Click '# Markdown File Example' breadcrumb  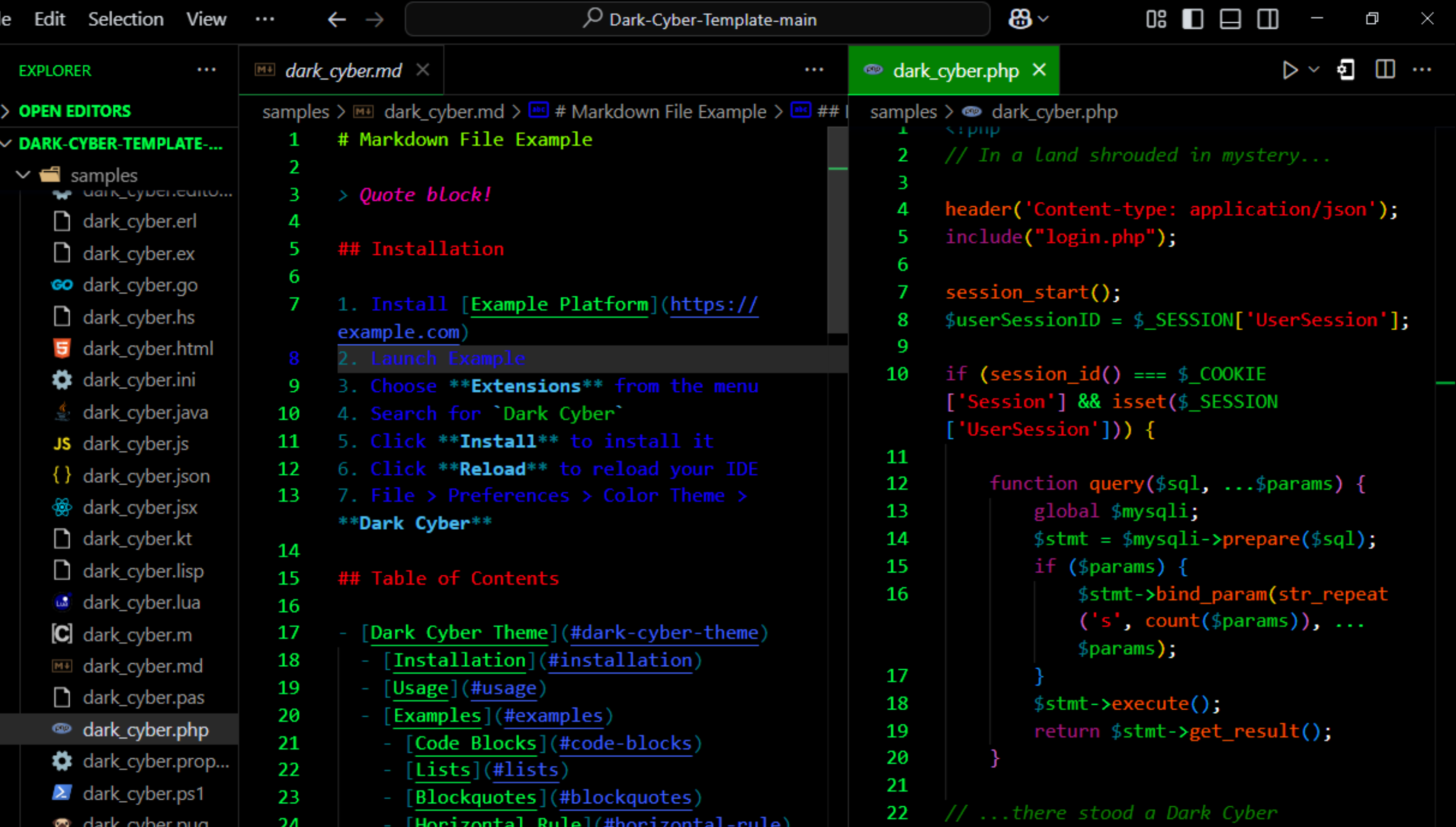(x=661, y=112)
